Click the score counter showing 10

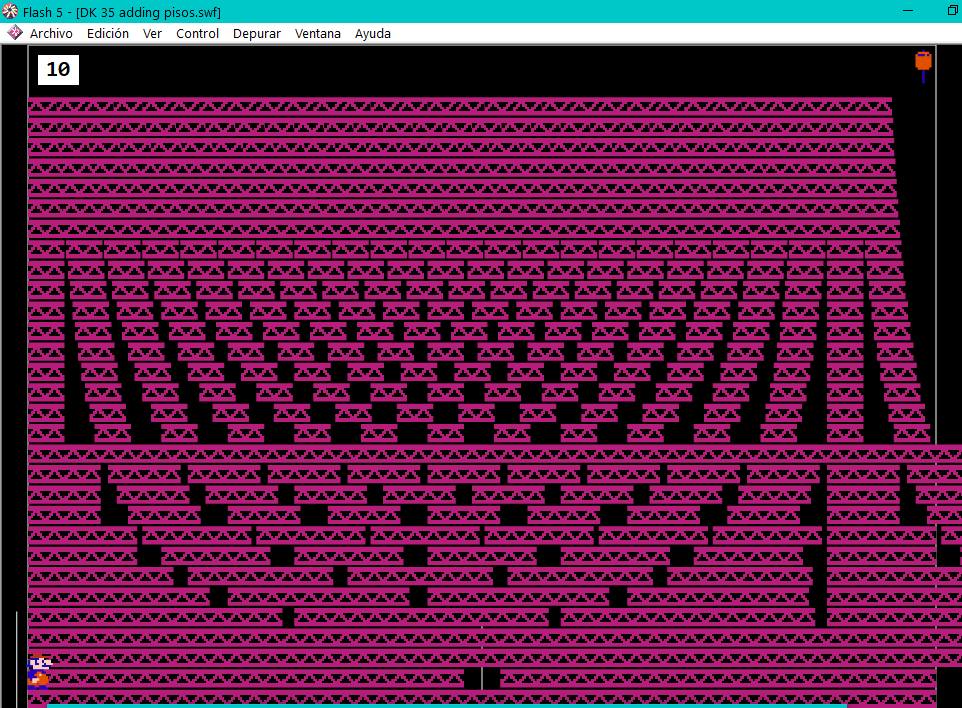click(x=58, y=69)
